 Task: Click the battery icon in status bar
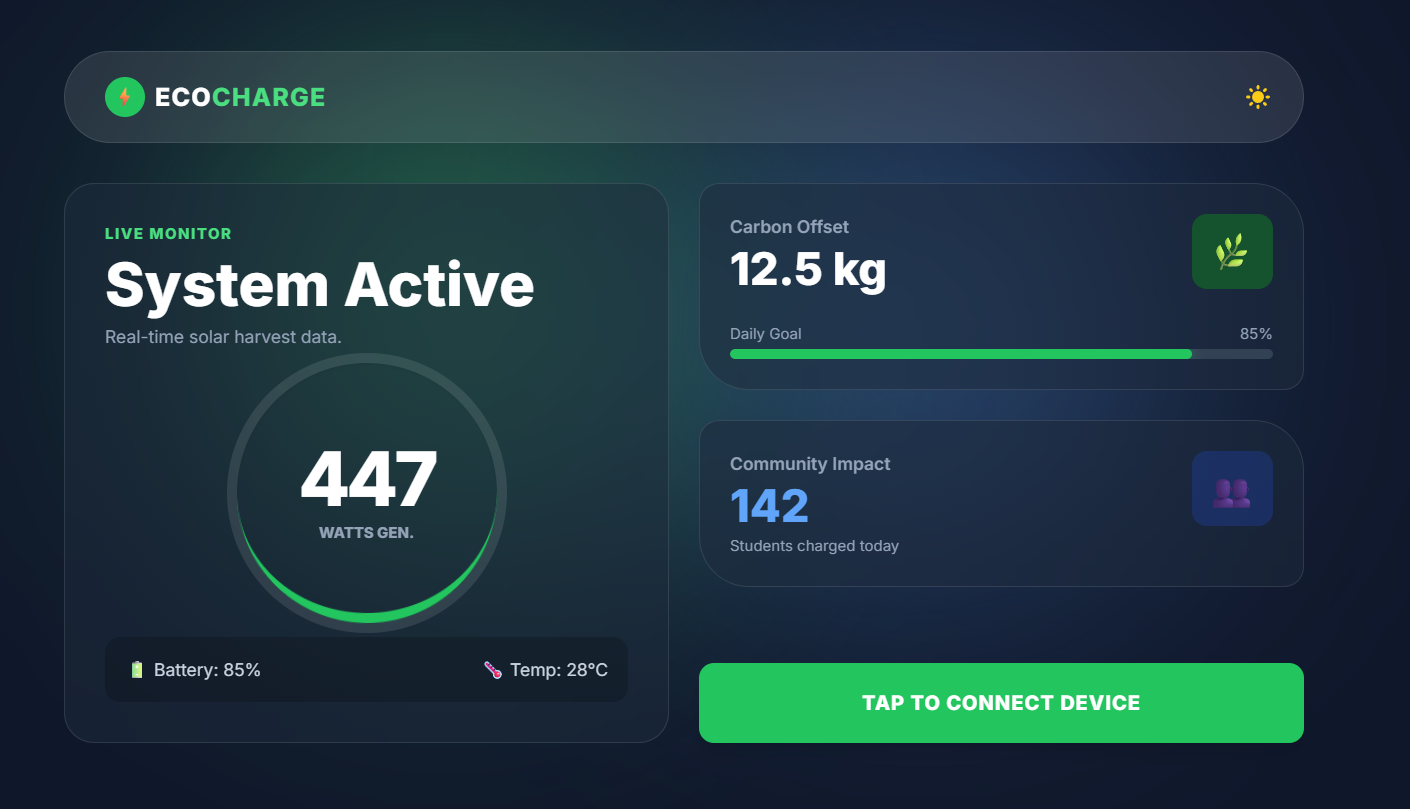click(x=137, y=670)
